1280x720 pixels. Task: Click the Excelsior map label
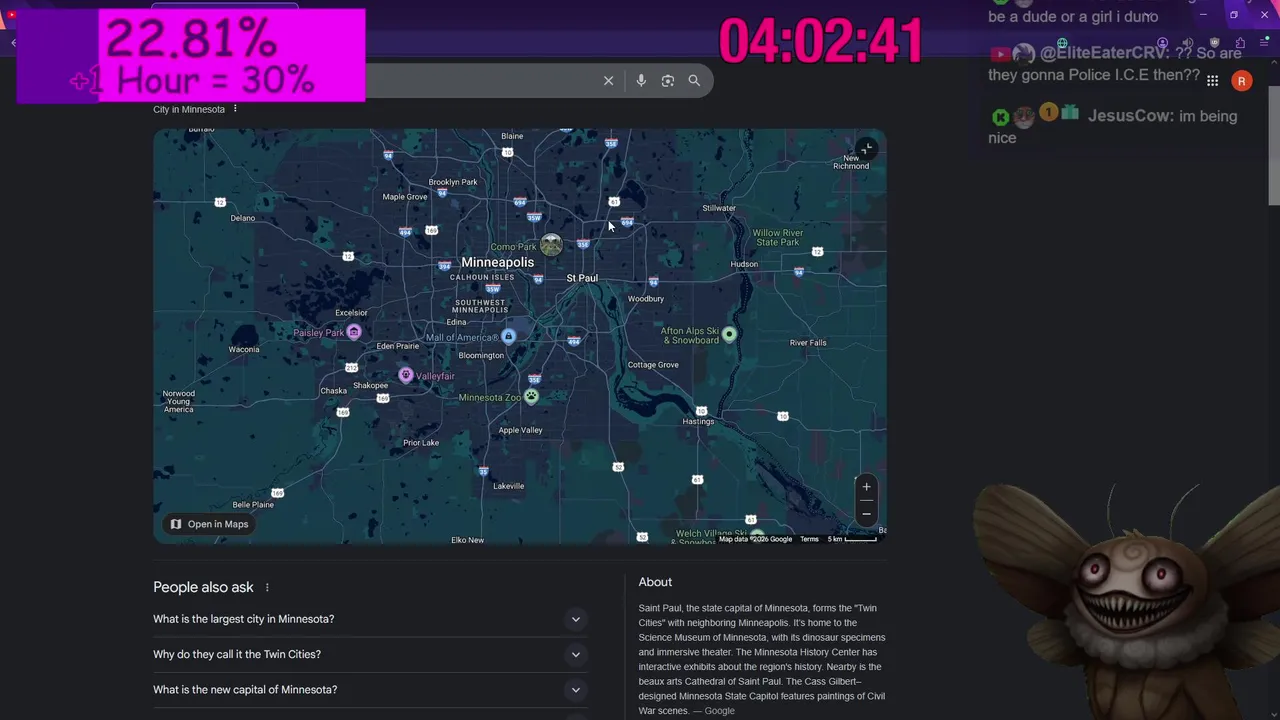coord(351,312)
